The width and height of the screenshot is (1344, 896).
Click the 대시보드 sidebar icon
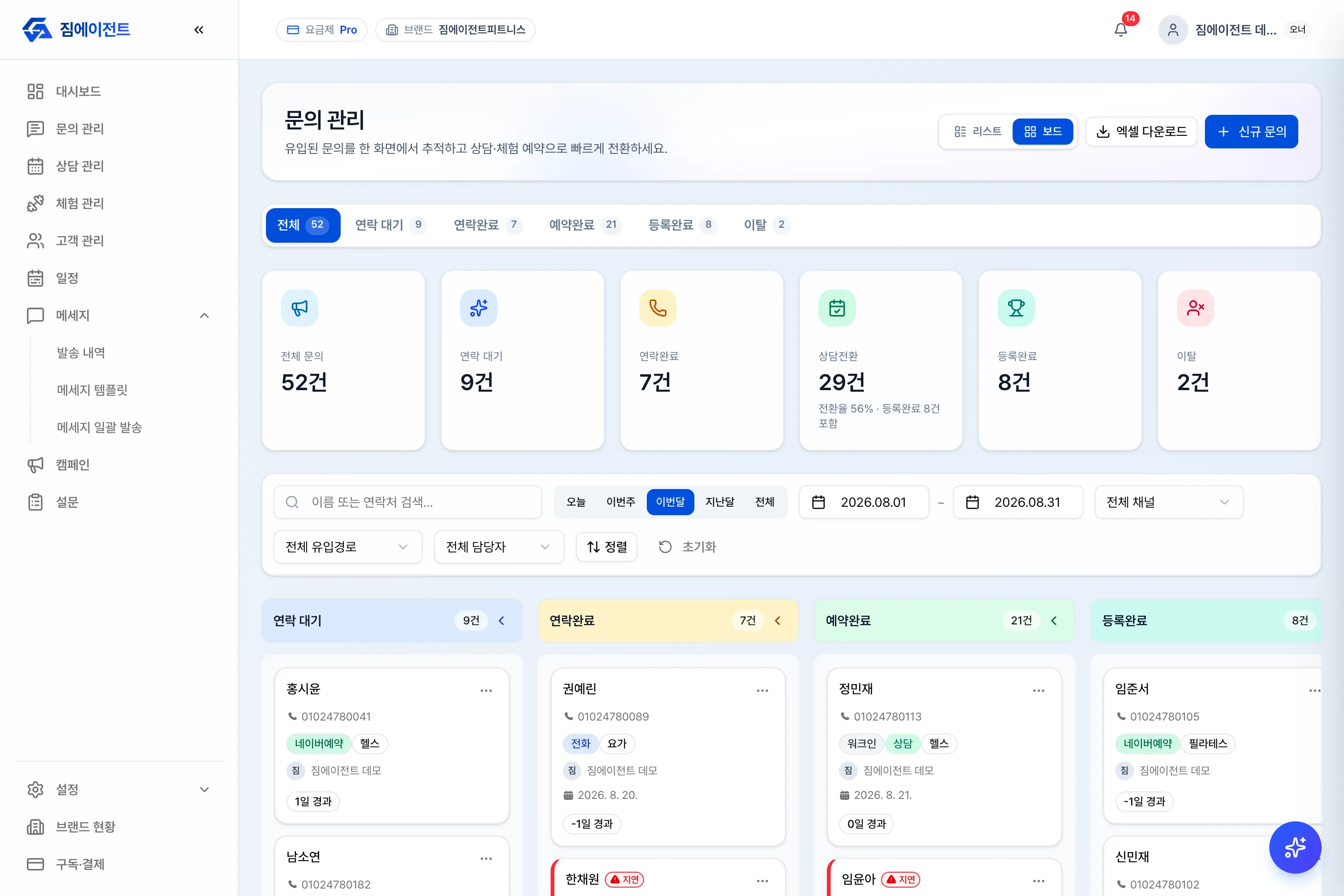[35, 91]
